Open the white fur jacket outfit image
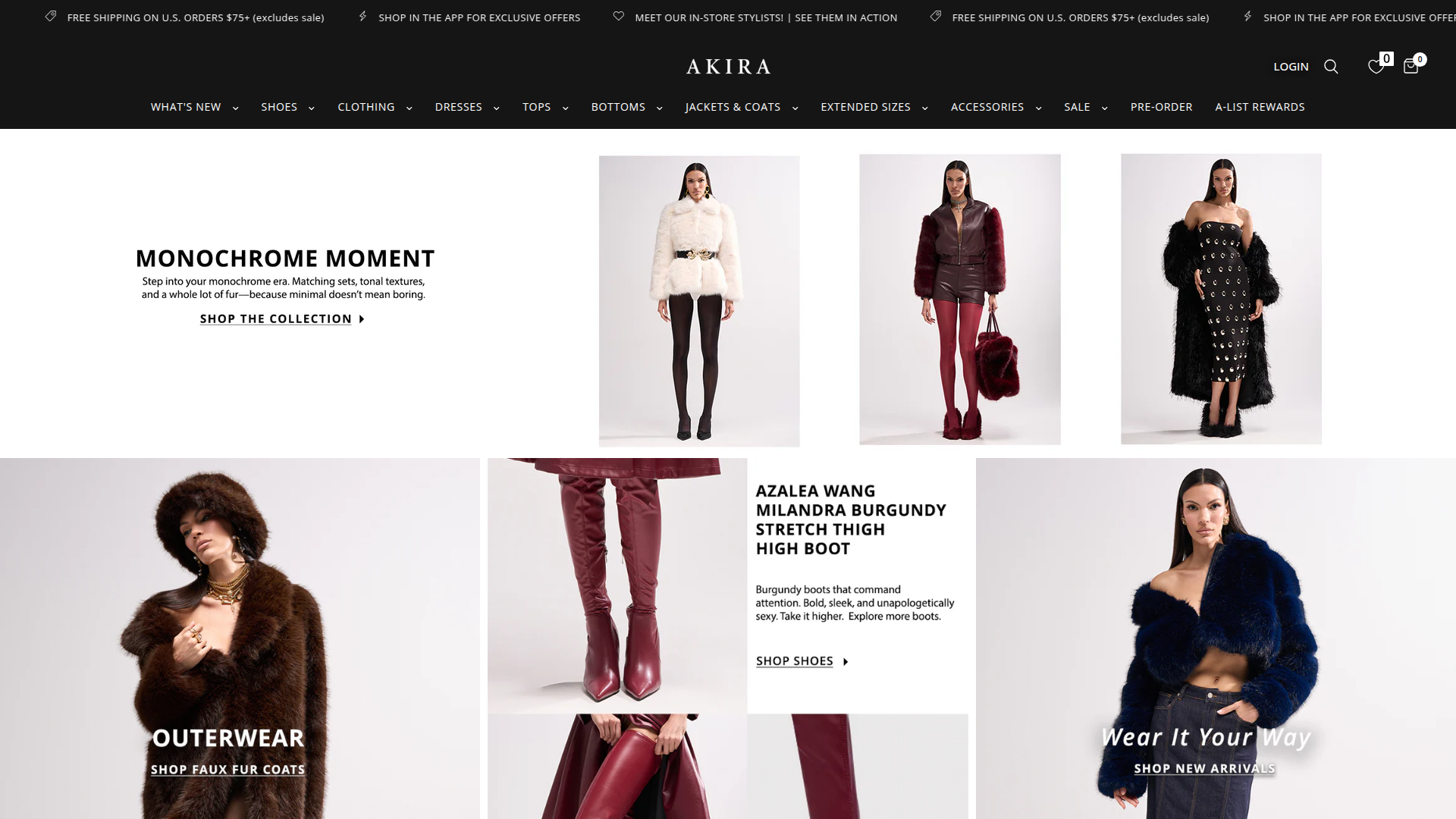This screenshot has height=819, width=1456. 699,301
